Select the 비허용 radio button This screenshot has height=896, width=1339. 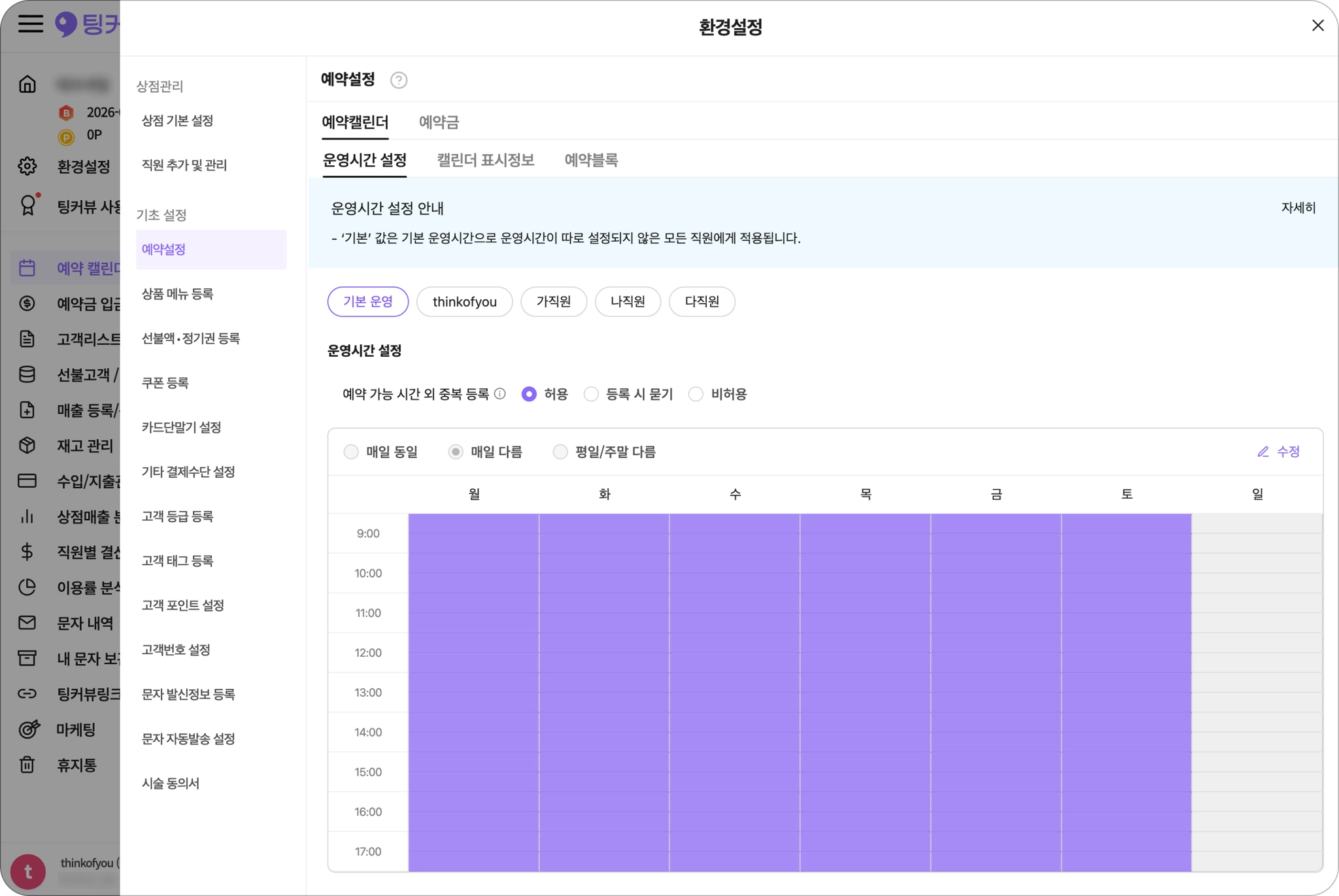click(x=696, y=394)
